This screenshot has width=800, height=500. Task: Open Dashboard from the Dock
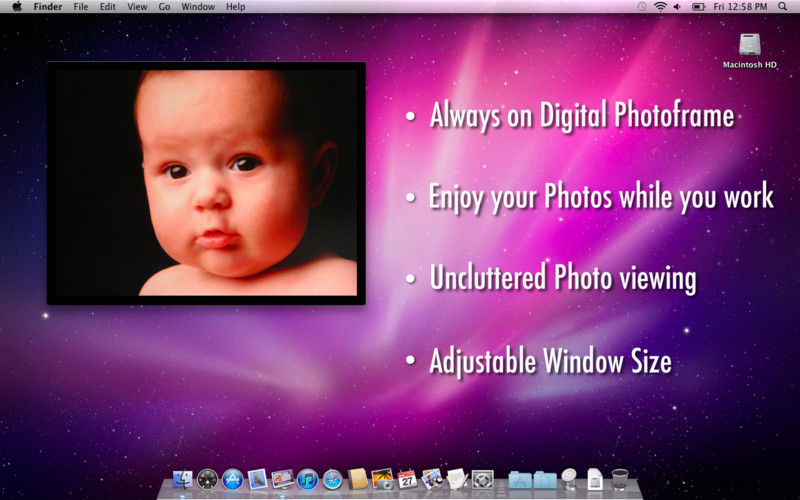click(x=208, y=480)
